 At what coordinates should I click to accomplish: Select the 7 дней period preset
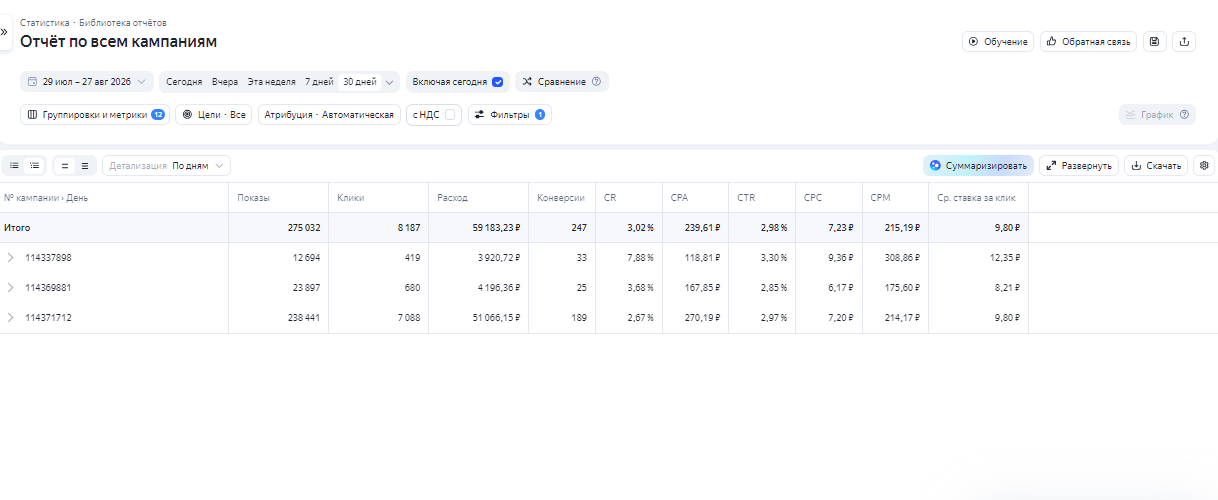[319, 82]
